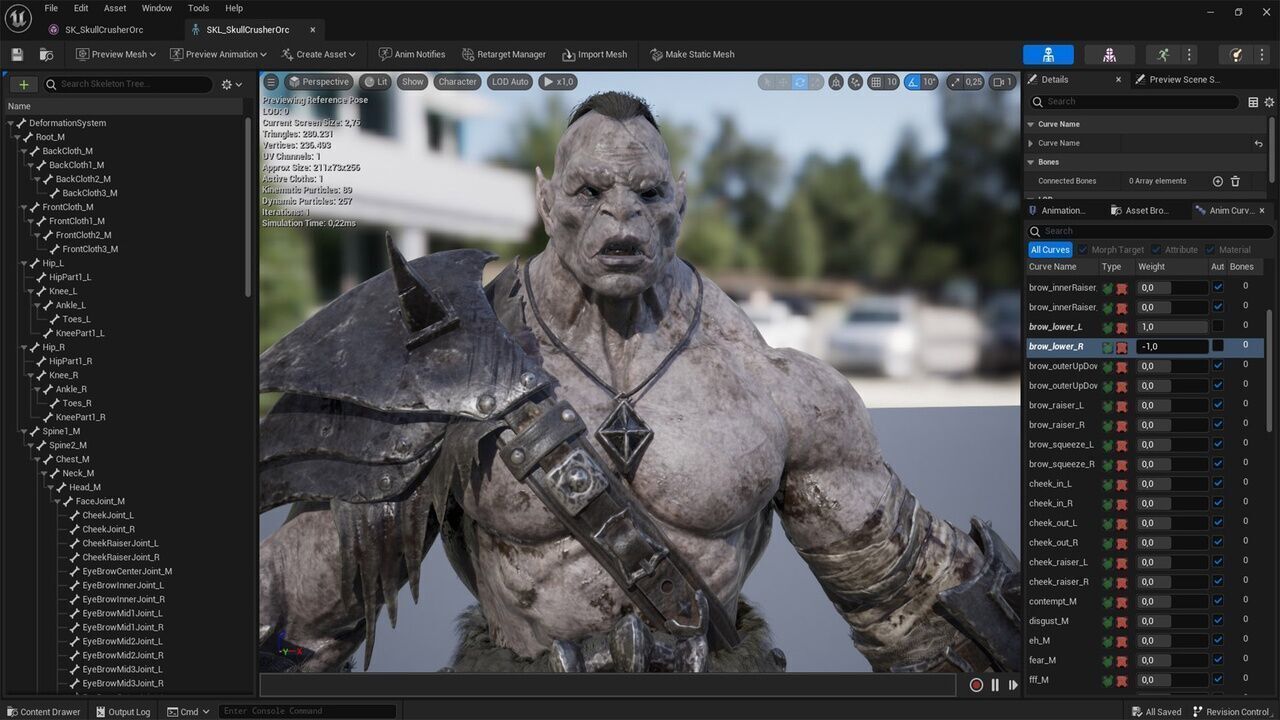The width and height of the screenshot is (1280, 720).
Task: Enable Auto checkbox for brow_lower_L
Action: tap(1218, 326)
